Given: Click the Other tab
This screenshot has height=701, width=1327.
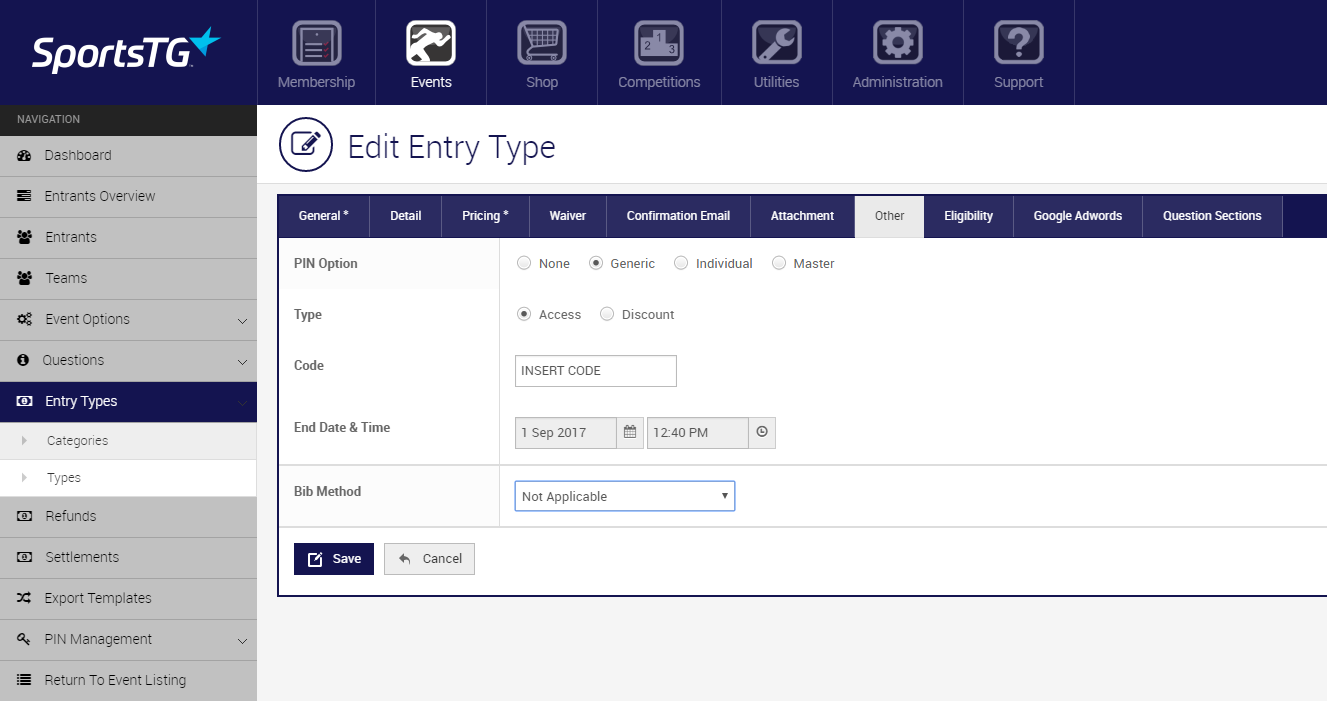Looking at the screenshot, I should click(890, 216).
